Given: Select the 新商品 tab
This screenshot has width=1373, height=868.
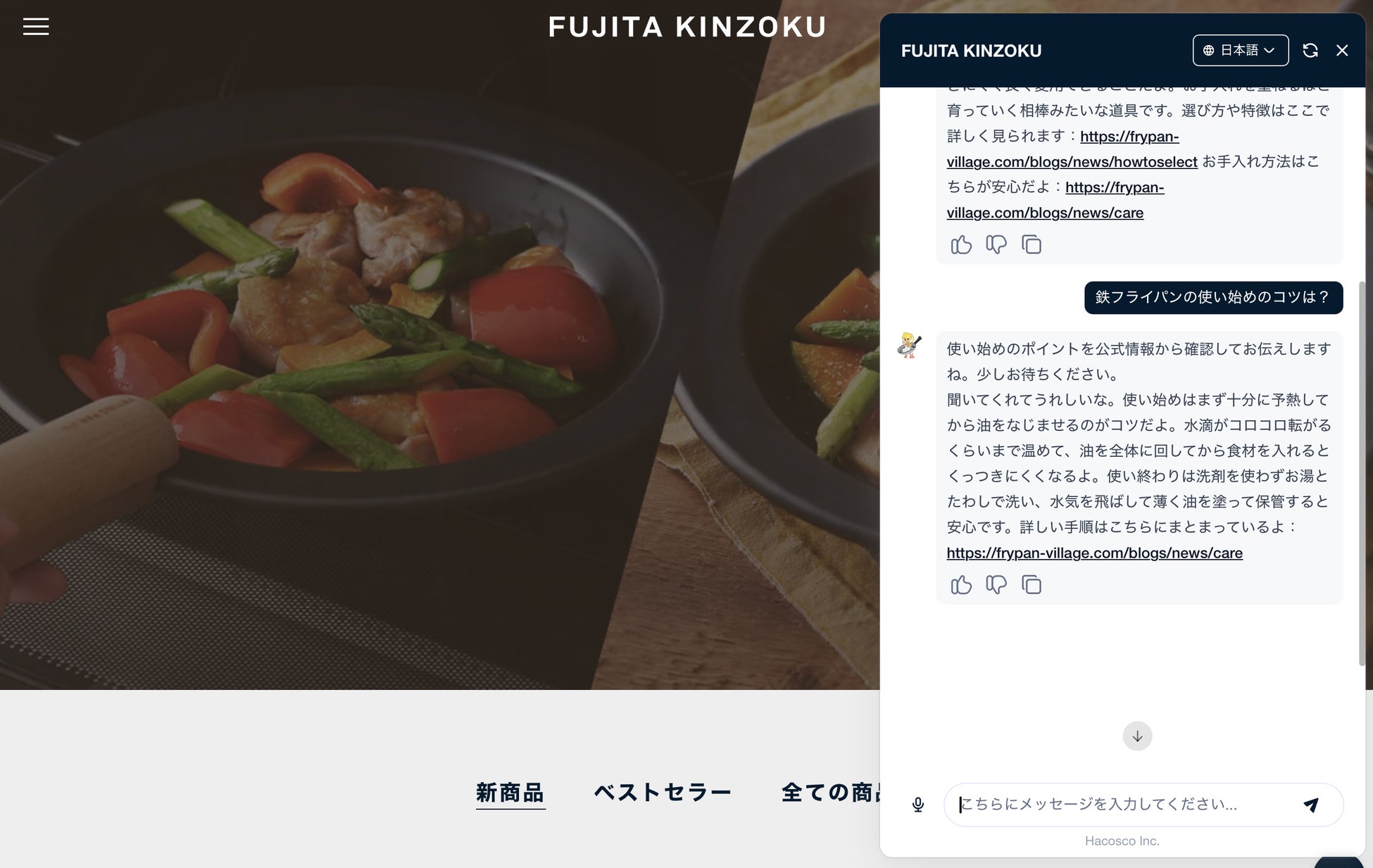Looking at the screenshot, I should tap(510, 793).
